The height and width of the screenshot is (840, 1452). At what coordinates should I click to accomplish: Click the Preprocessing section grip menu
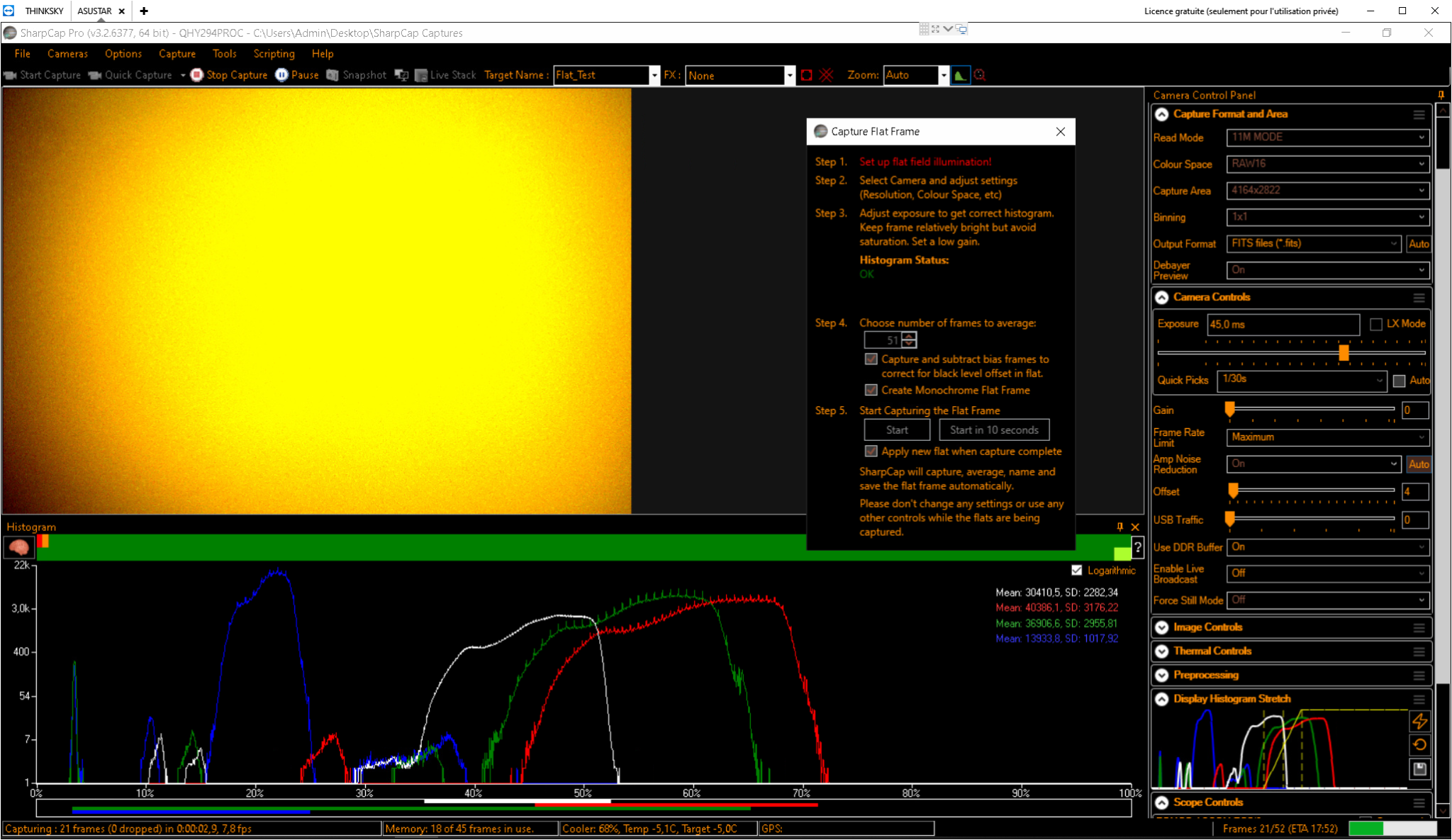coord(1419,676)
